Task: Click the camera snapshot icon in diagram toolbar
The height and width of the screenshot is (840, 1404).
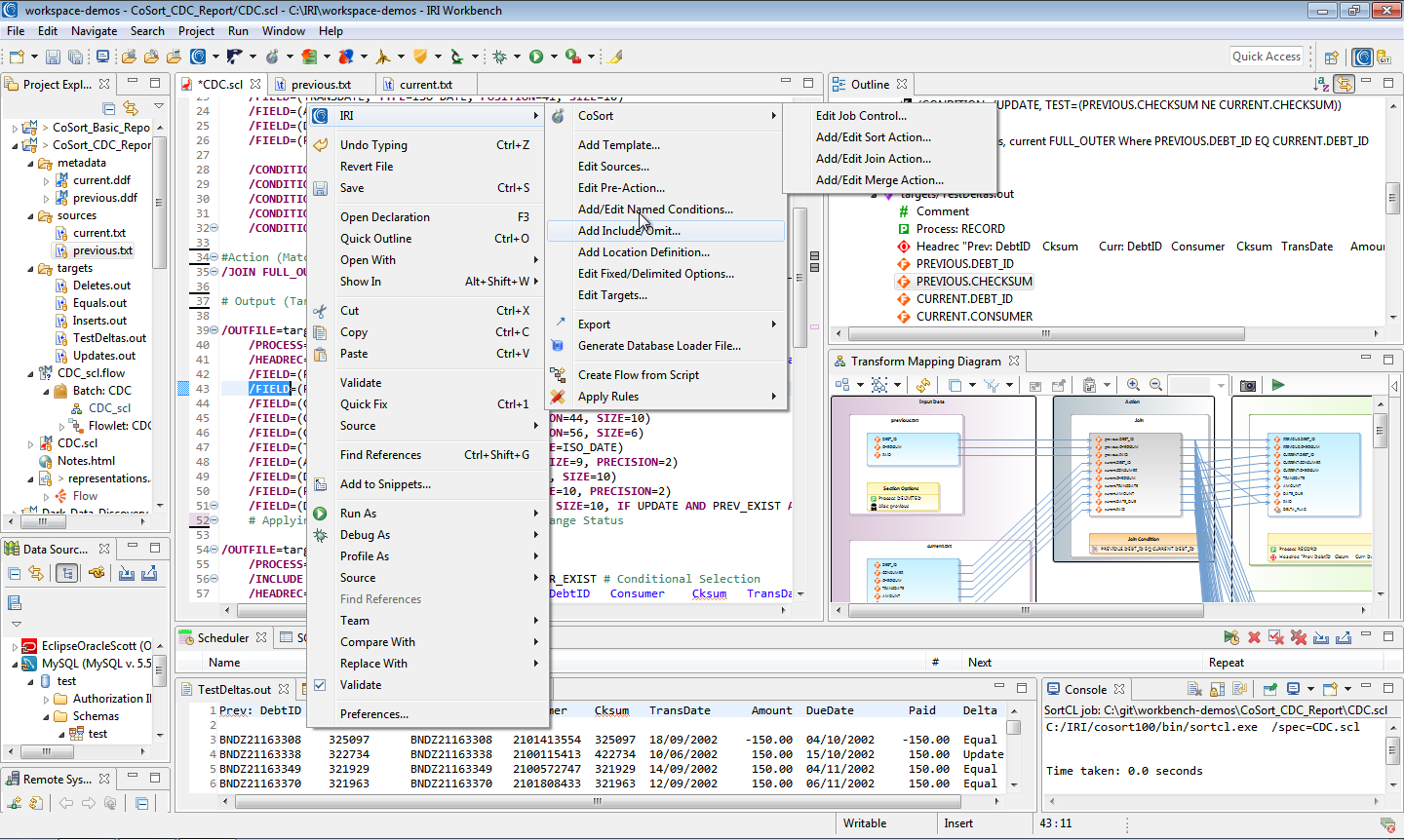Action: click(1247, 385)
